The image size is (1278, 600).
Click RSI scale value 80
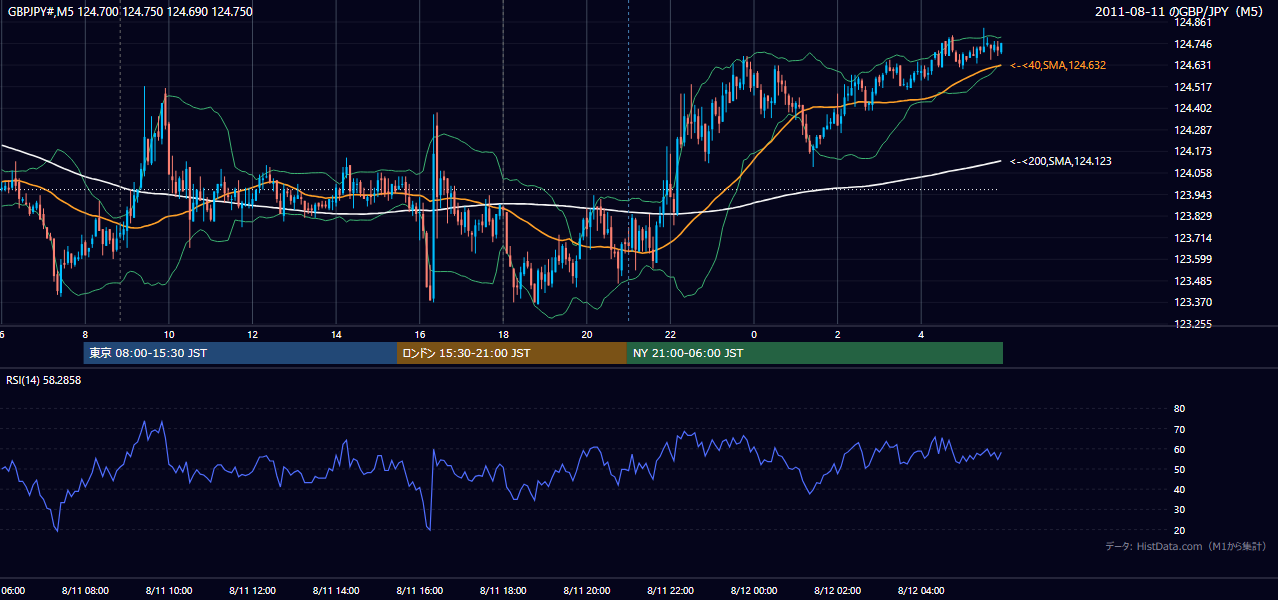click(x=1179, y=409)
